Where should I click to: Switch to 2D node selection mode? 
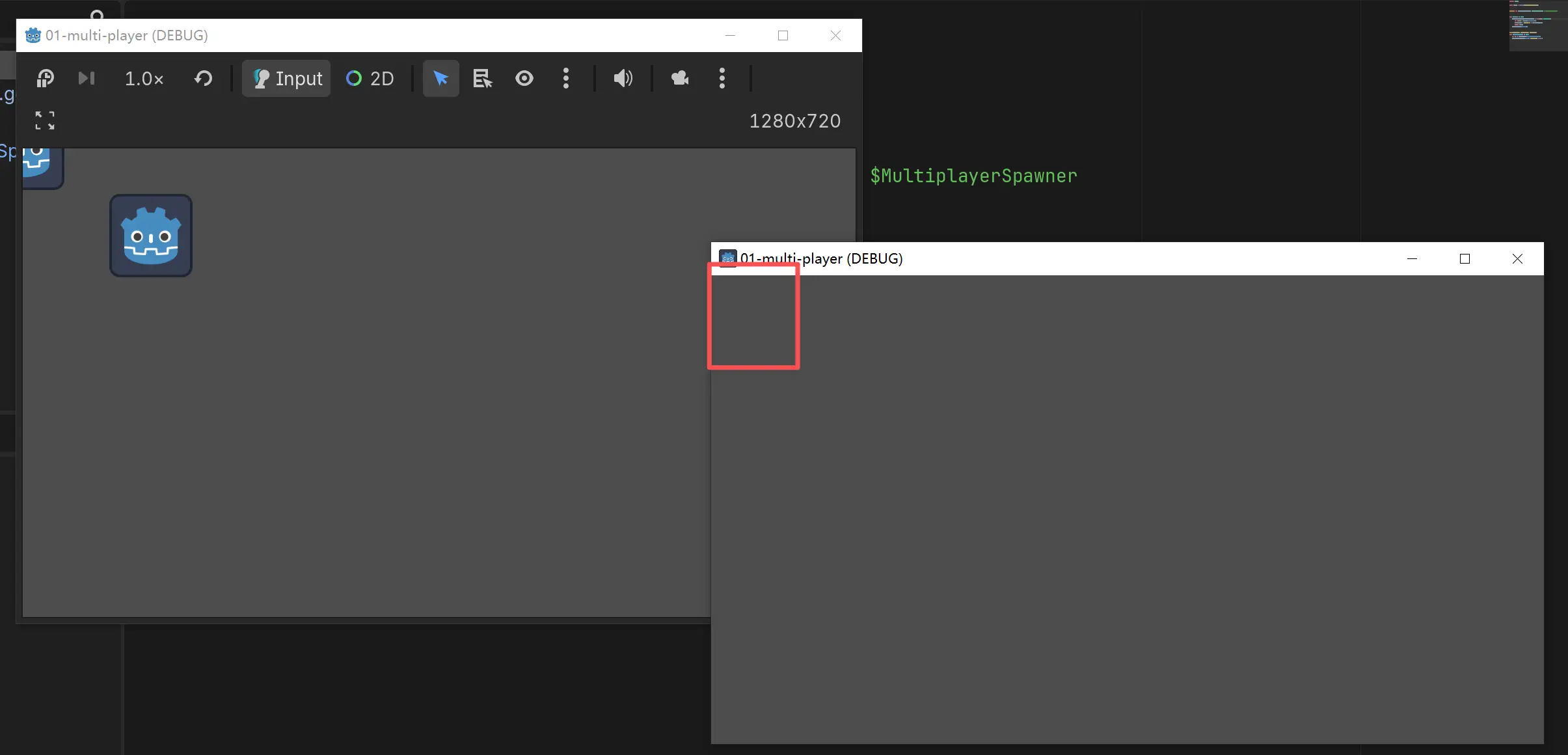tap(370, 79)
